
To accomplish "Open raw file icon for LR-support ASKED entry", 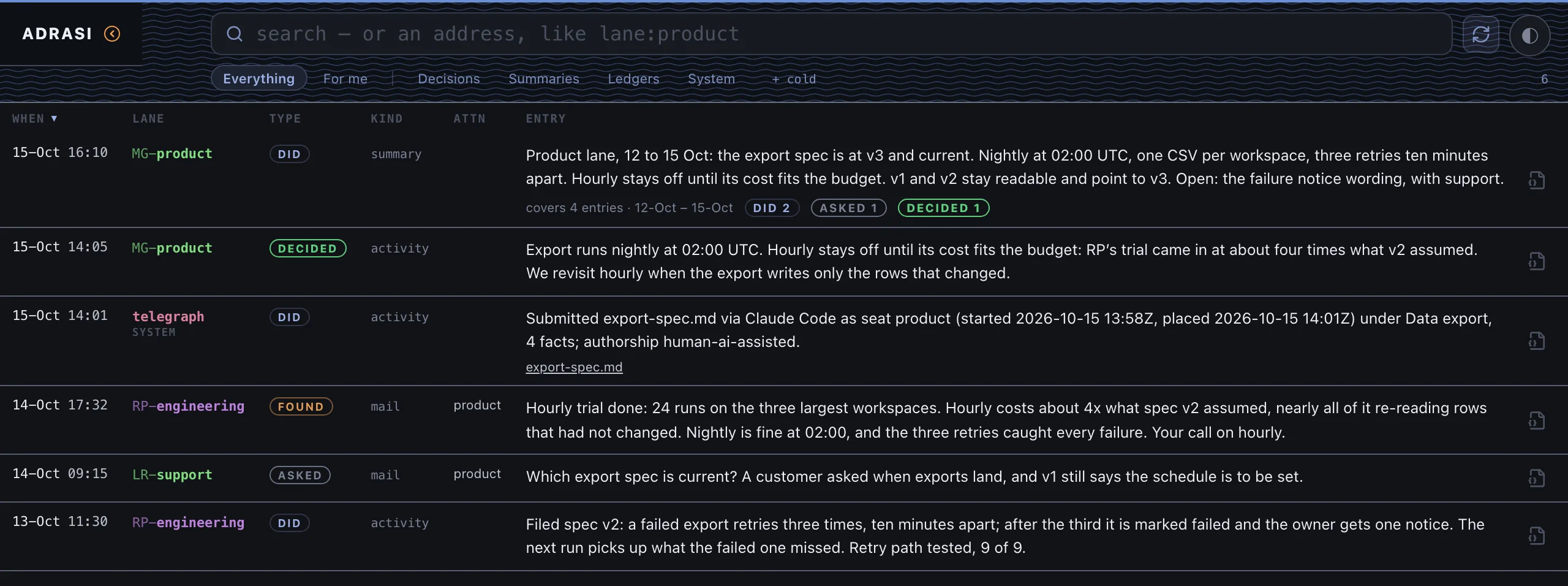I will (1536, 478).
